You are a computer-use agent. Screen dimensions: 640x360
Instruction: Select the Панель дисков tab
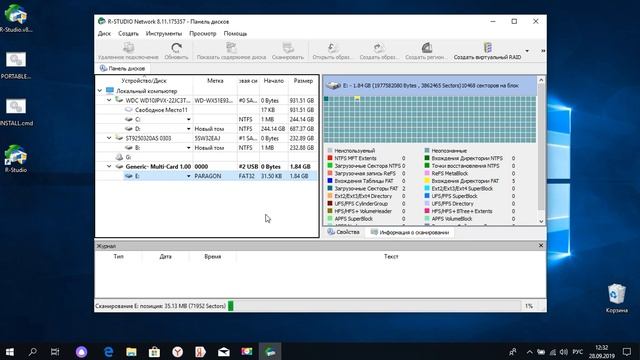(122, 68)
